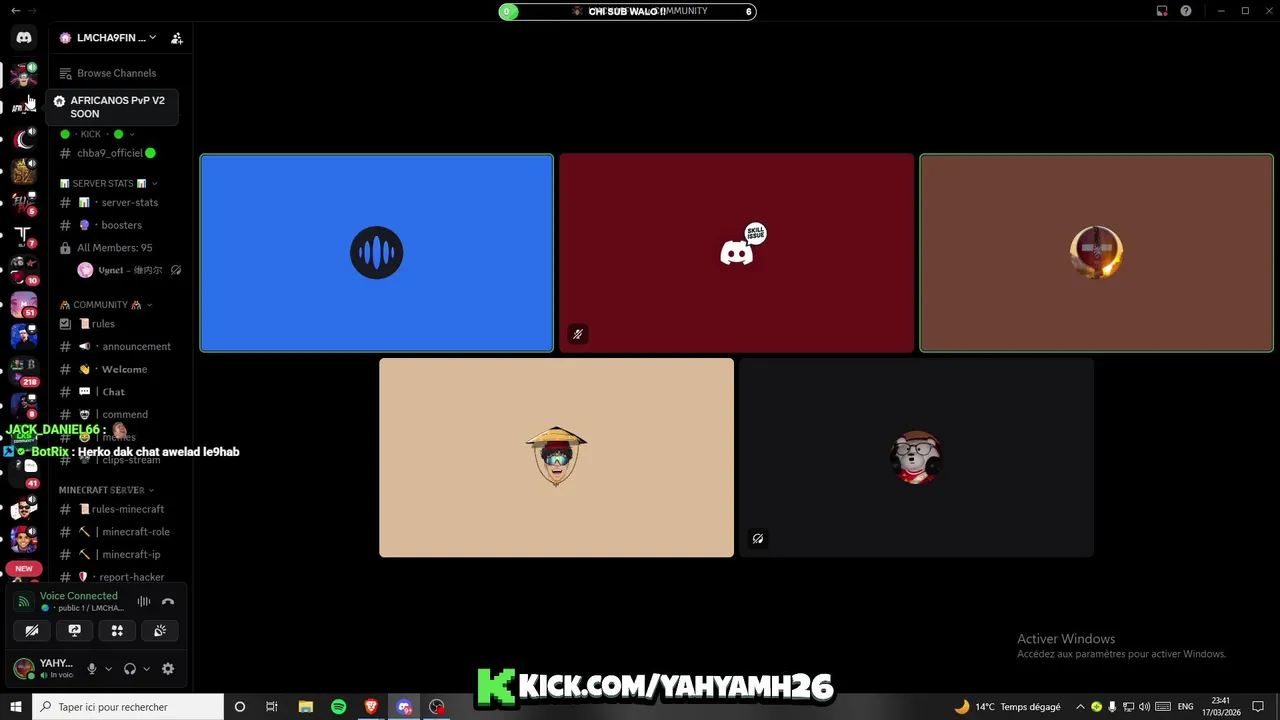Open Discord direct messages home icon
The width and height of the screenshot is (1280, 720).
[x=24, y=38]
